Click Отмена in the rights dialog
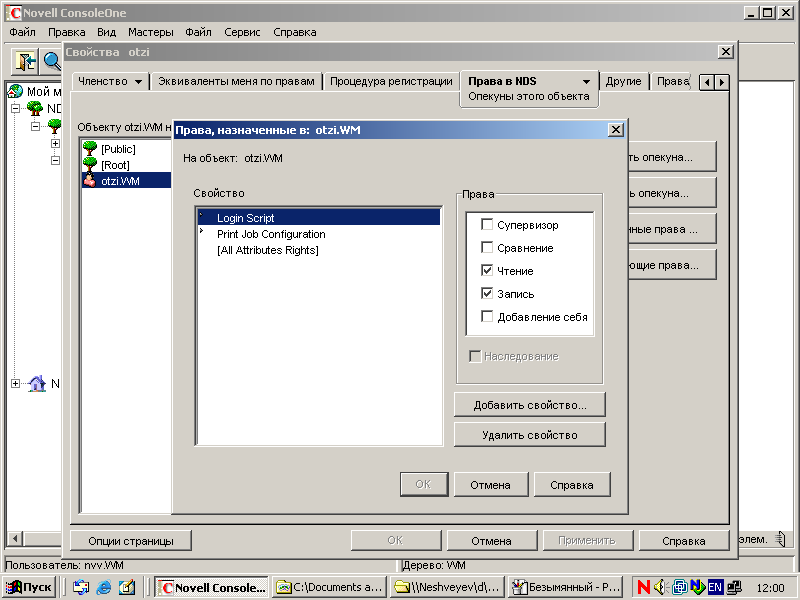Image resolution: width=800 pixels, height=600 pixels. (490, 485)
